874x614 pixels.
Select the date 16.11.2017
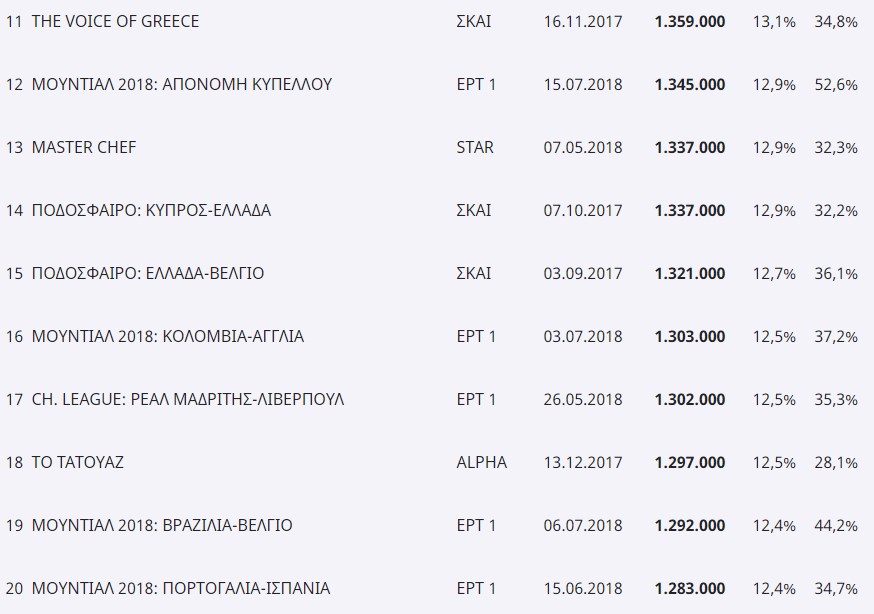[583, 22]
